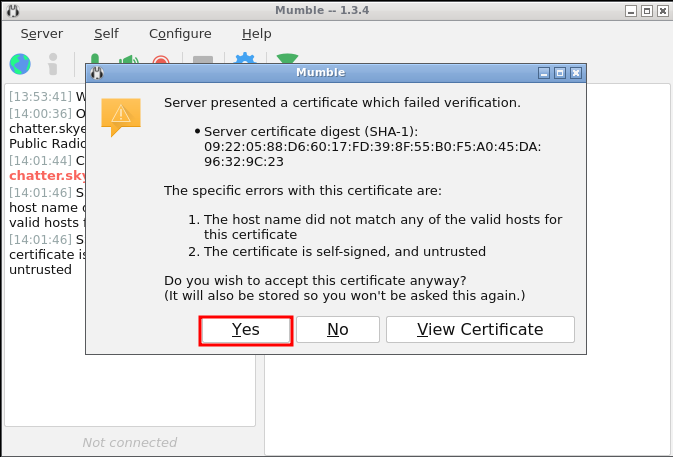This screenshot has width=673, height=457.
Task: Close the certificate warning dialog
Action: pyautogui.click(x=575, y=73)
